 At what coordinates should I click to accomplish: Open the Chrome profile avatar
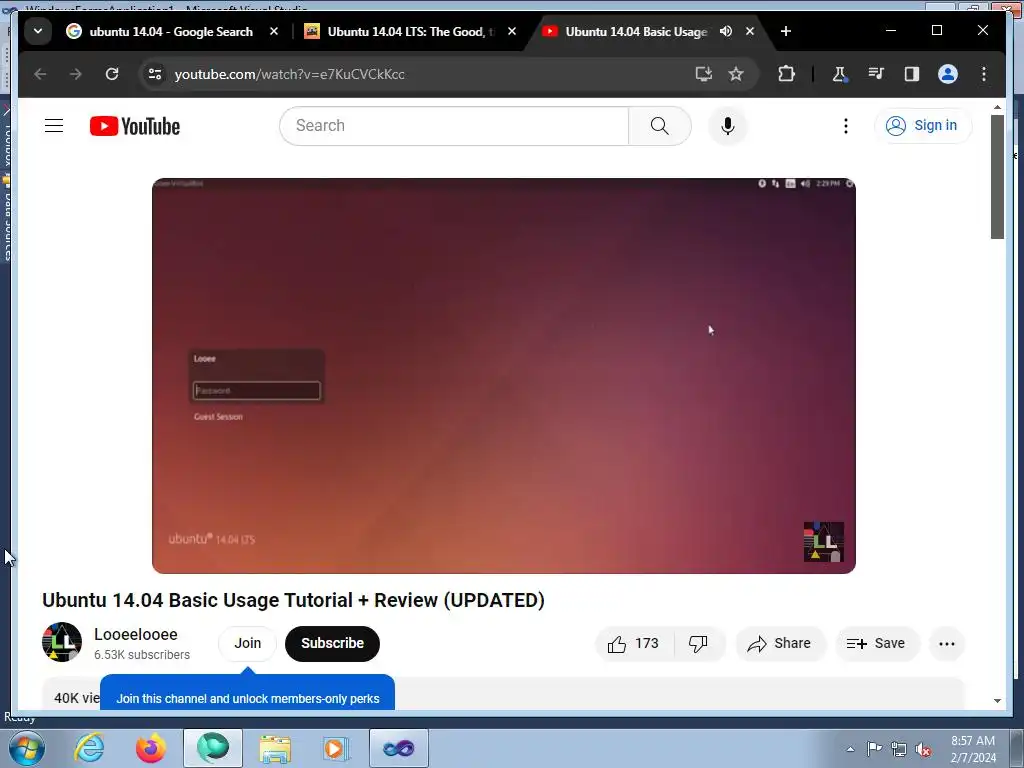948,74
